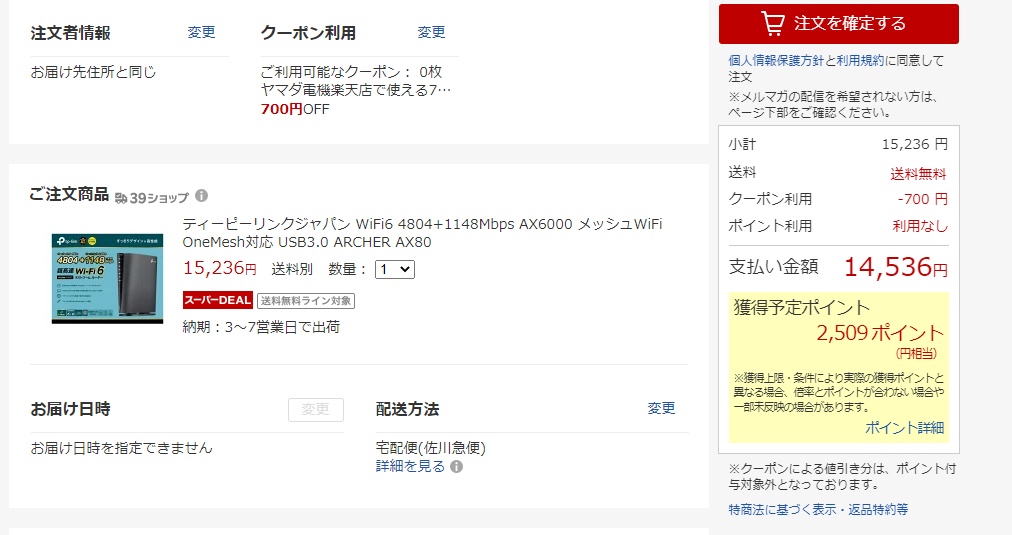Open the 個人情報保護方針 link
Screen dimensions: 1012x535
pos(776,61)
